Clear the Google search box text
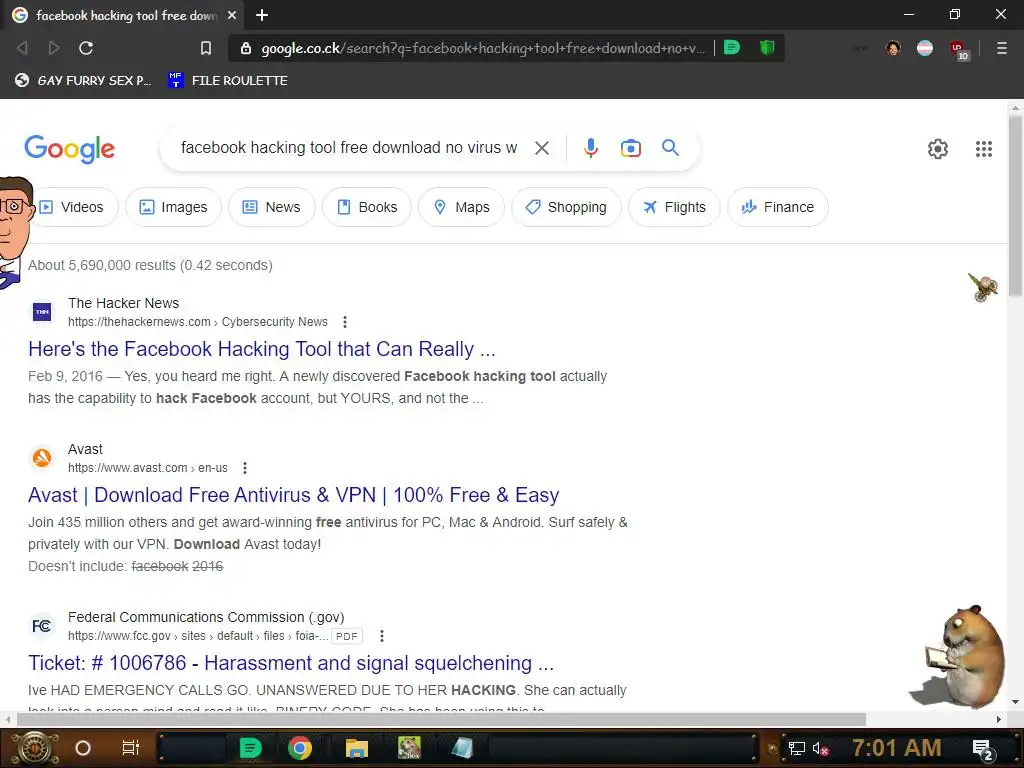Image resolution: width=1024 pixels, height=768 pixels. coord(541,148)
